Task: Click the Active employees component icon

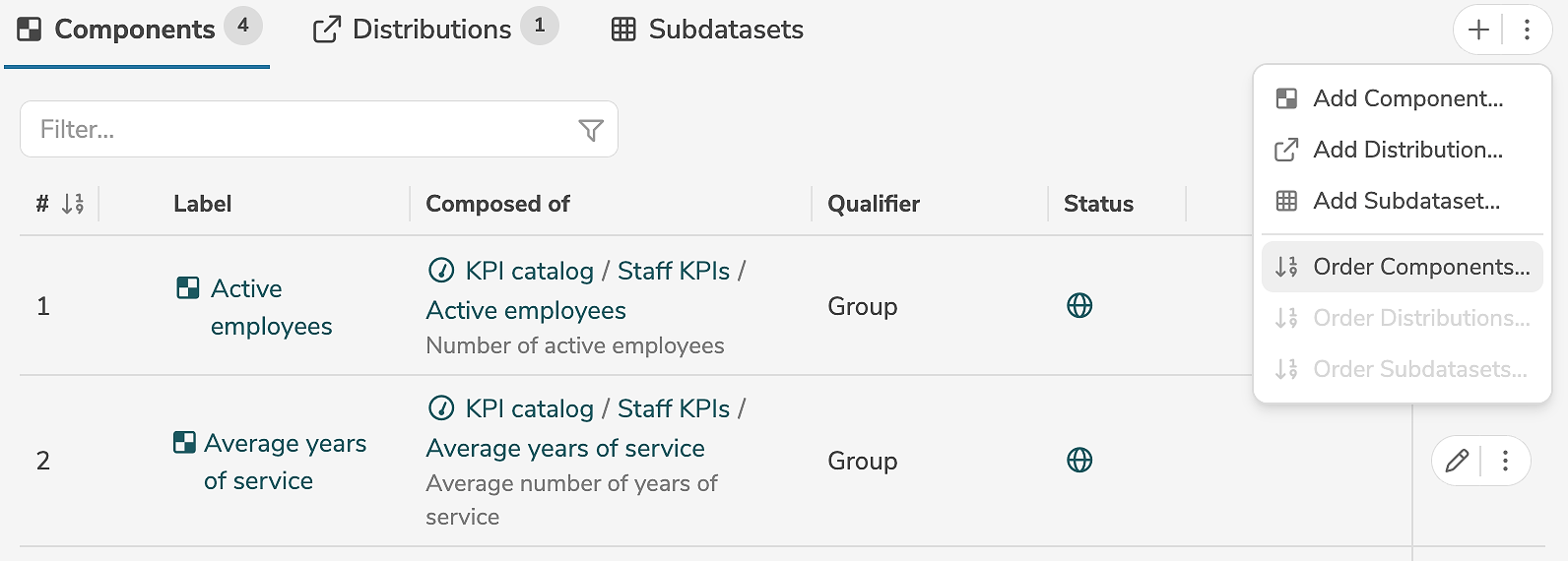Action: (187, 288)
